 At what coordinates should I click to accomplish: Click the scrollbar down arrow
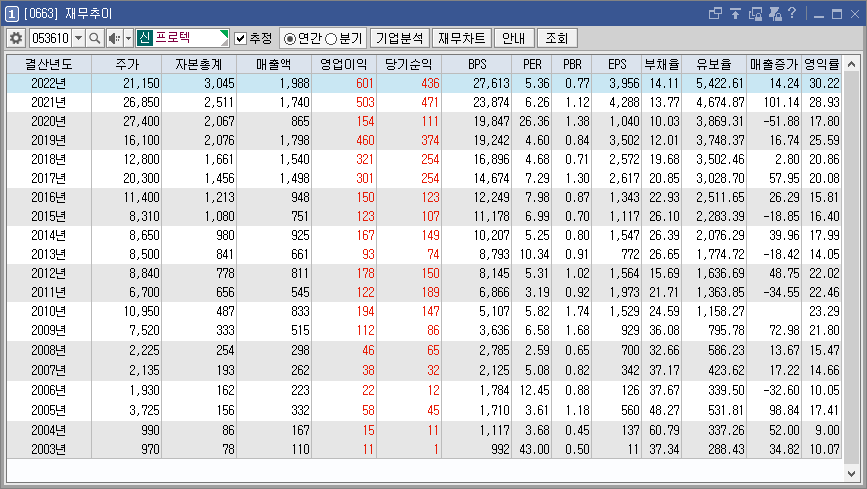coord(852,474)
